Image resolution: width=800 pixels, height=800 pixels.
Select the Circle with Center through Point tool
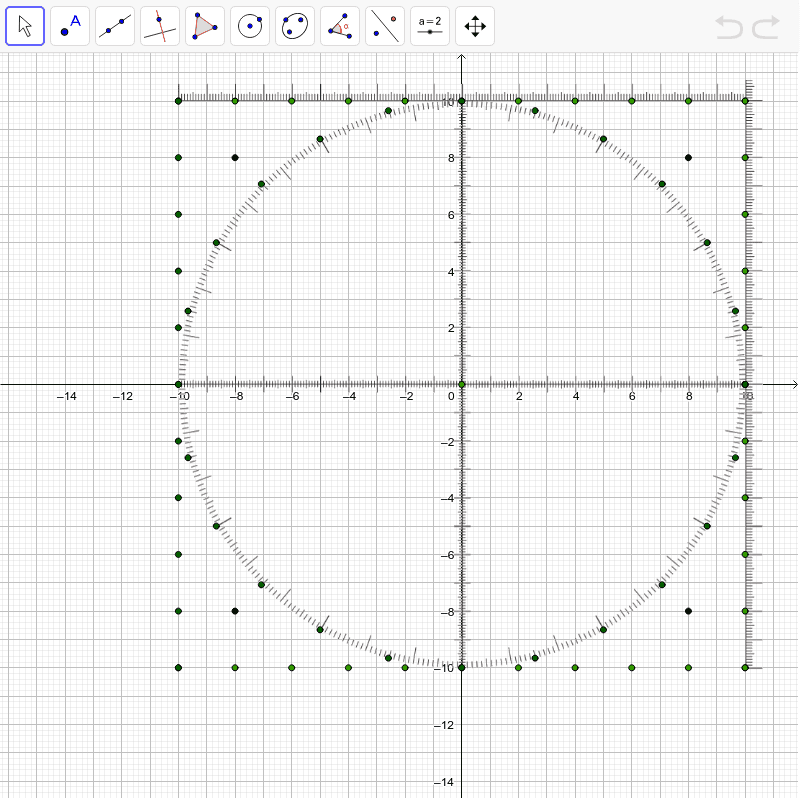(x=249, y=25)
